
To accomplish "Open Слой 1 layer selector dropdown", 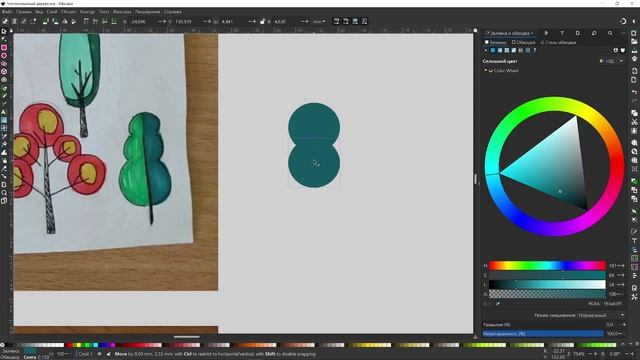I will [85, 354].
